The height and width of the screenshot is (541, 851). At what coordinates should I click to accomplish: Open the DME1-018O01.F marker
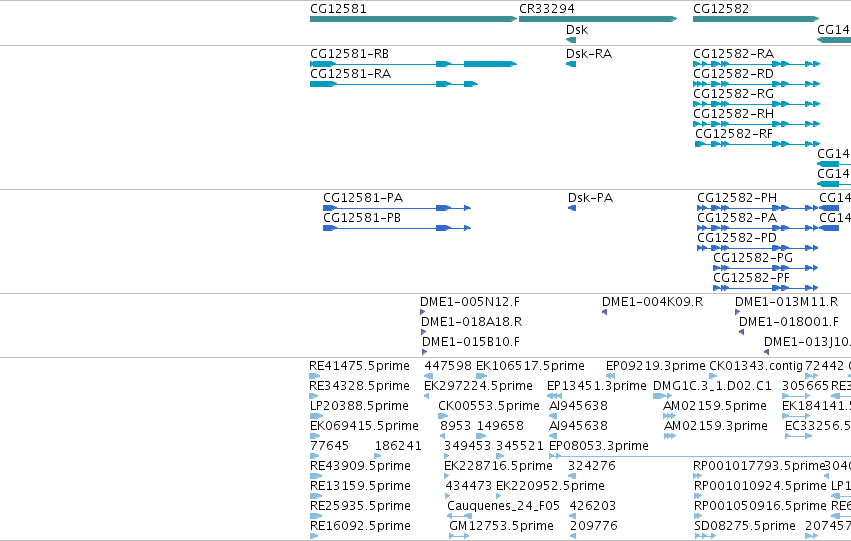pos(741,332)
